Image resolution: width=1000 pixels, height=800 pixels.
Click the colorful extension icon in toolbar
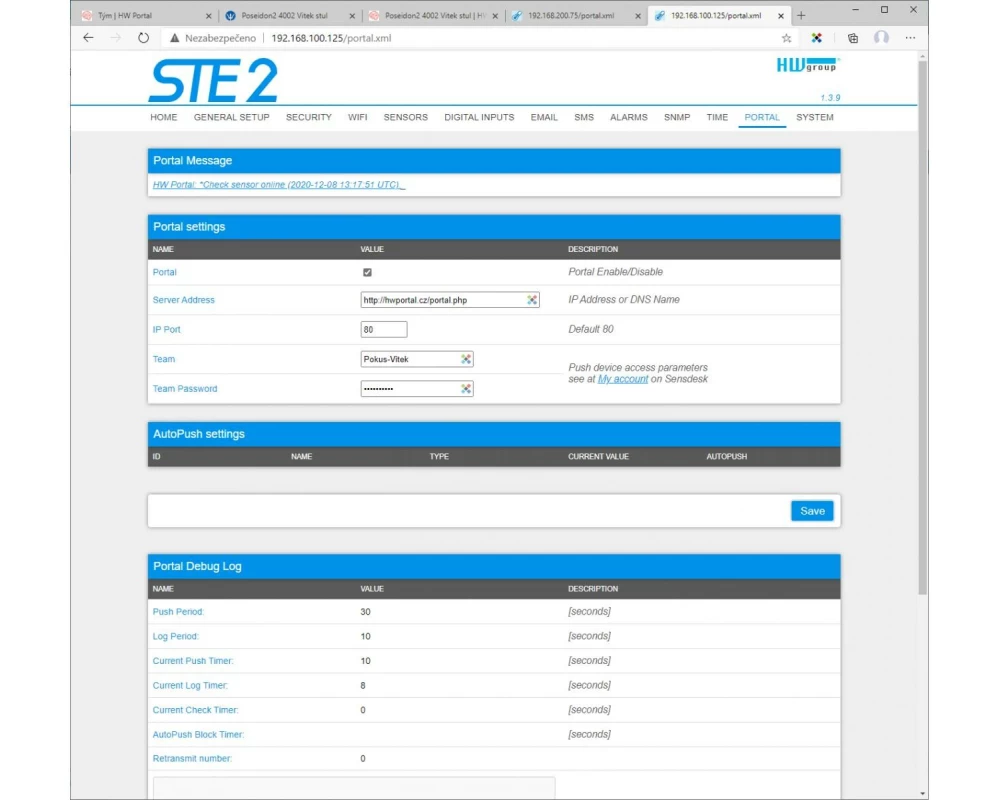(817, 38)
